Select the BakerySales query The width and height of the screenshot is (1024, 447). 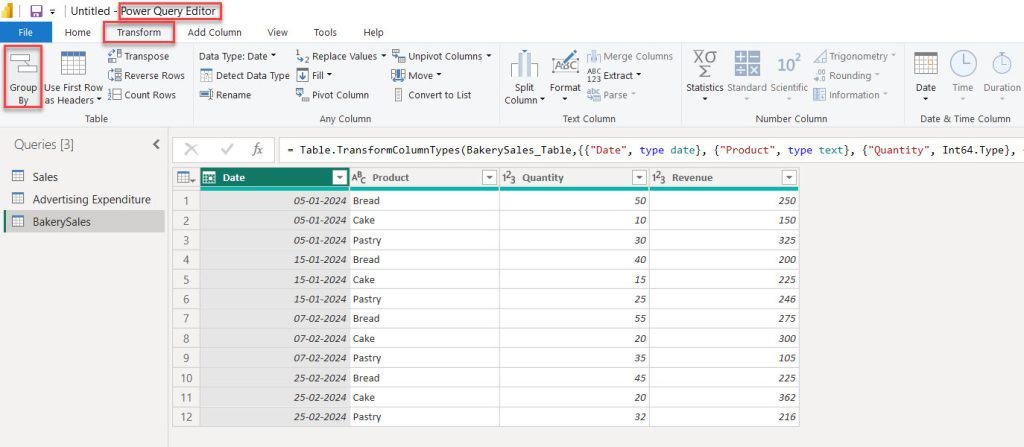coord(84,222)
